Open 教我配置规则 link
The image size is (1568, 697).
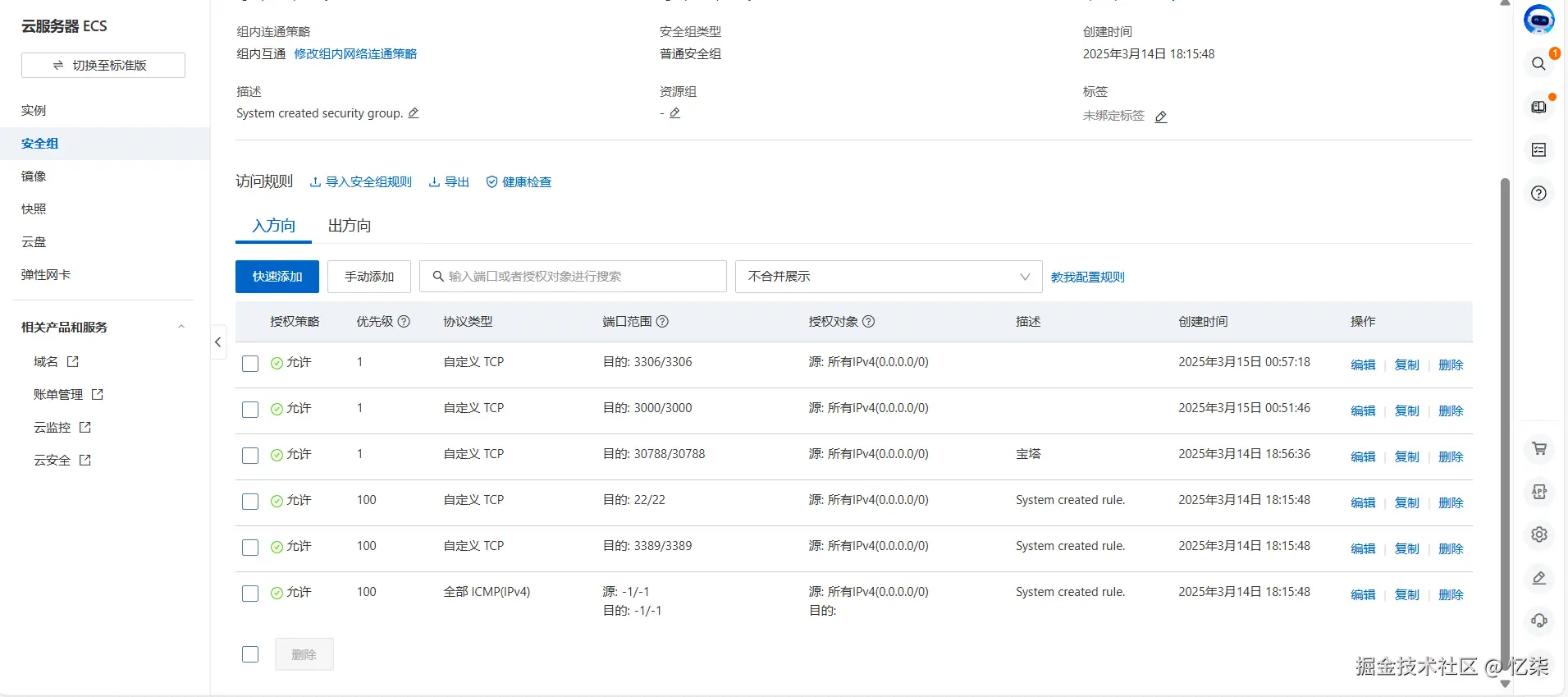(x=1088, y=277)
